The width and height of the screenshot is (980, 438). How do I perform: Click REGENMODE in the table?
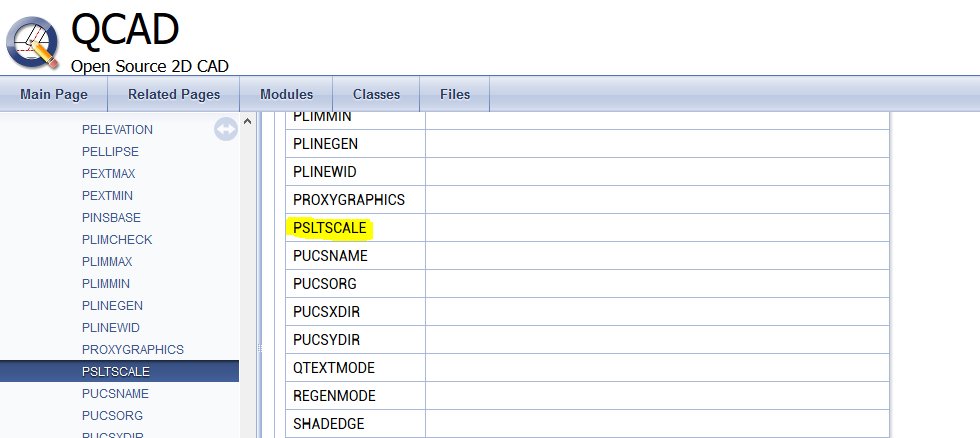(x=334, y=396)
